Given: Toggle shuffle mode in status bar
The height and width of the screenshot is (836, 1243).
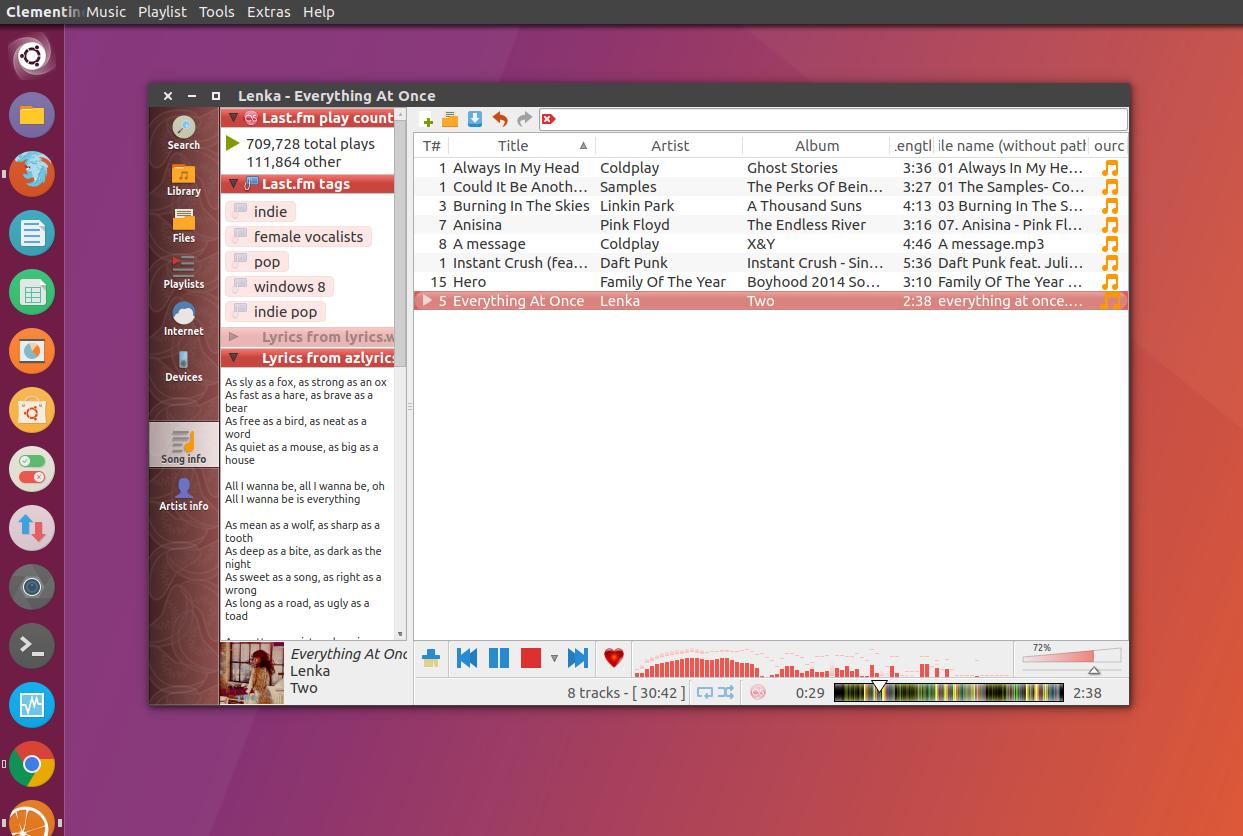Looking at the screenshot, I should pyautogui.click(x=726, y=692).
